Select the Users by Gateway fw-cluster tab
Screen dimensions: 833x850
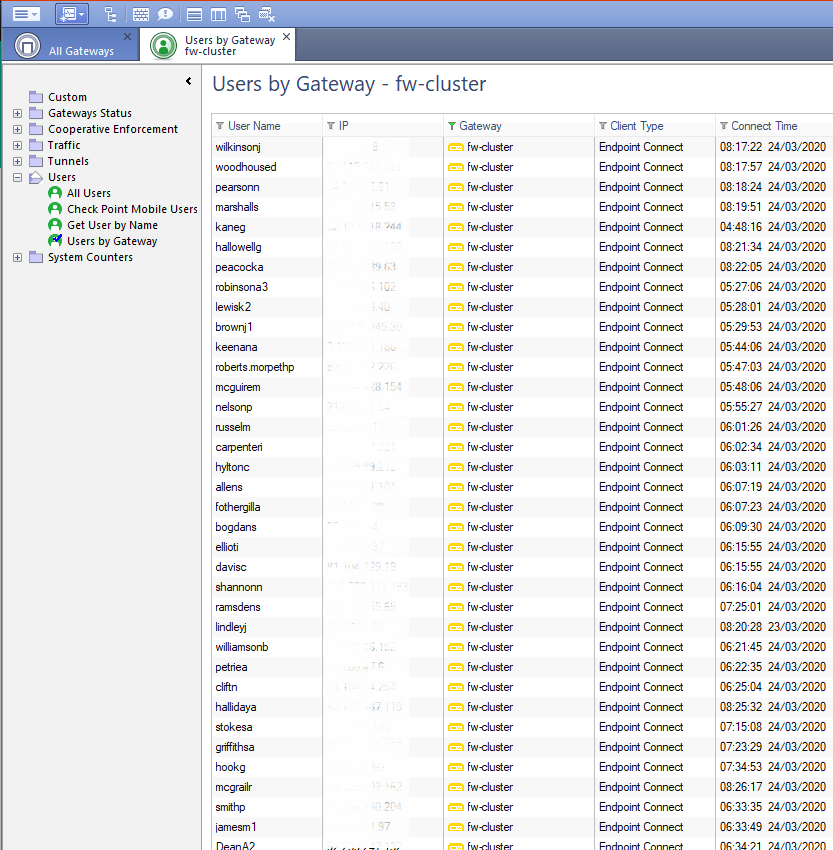(x=230, y=45)
